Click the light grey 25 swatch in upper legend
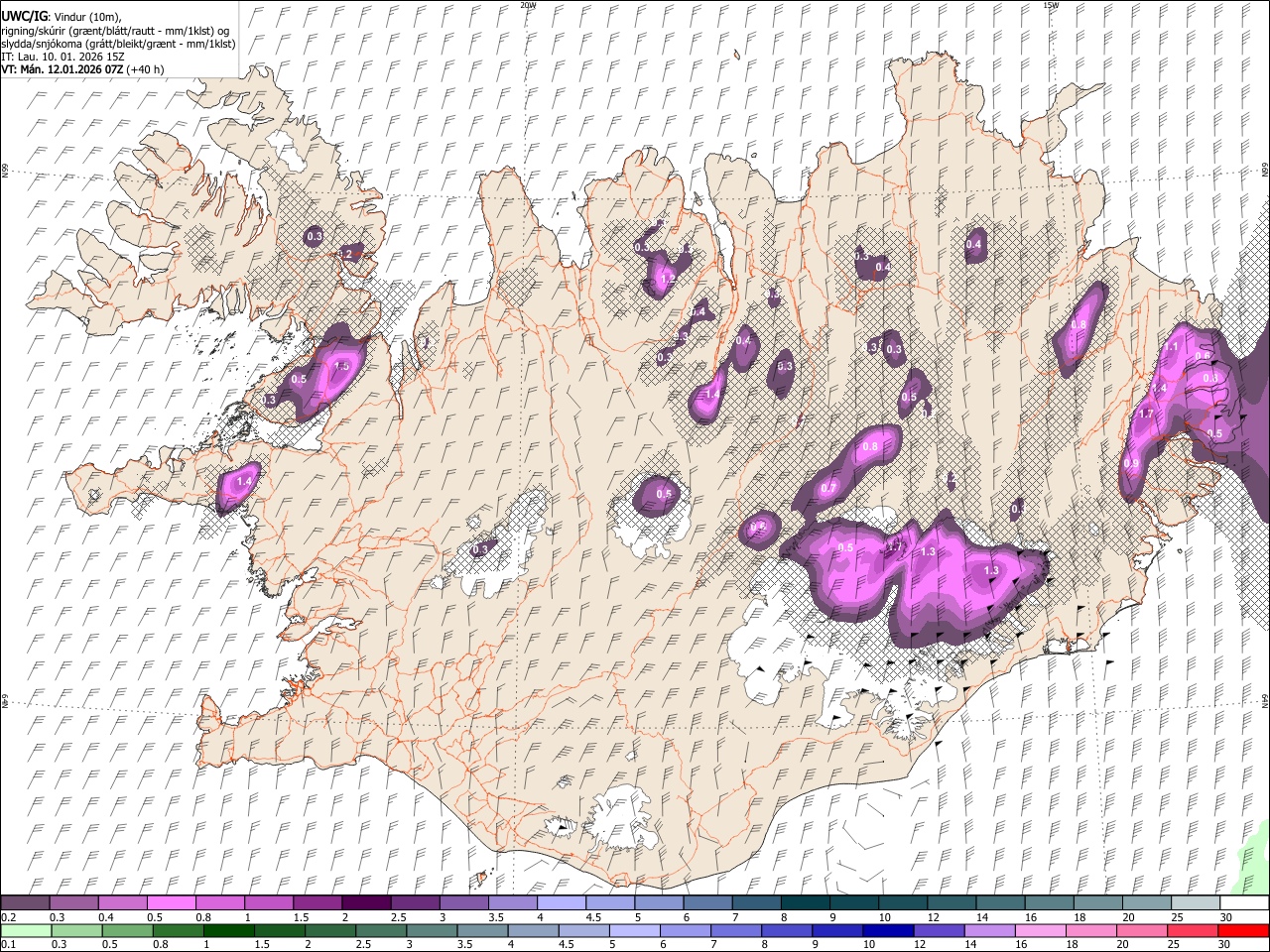The image size is (1270, 952). tap(1195, 903)
